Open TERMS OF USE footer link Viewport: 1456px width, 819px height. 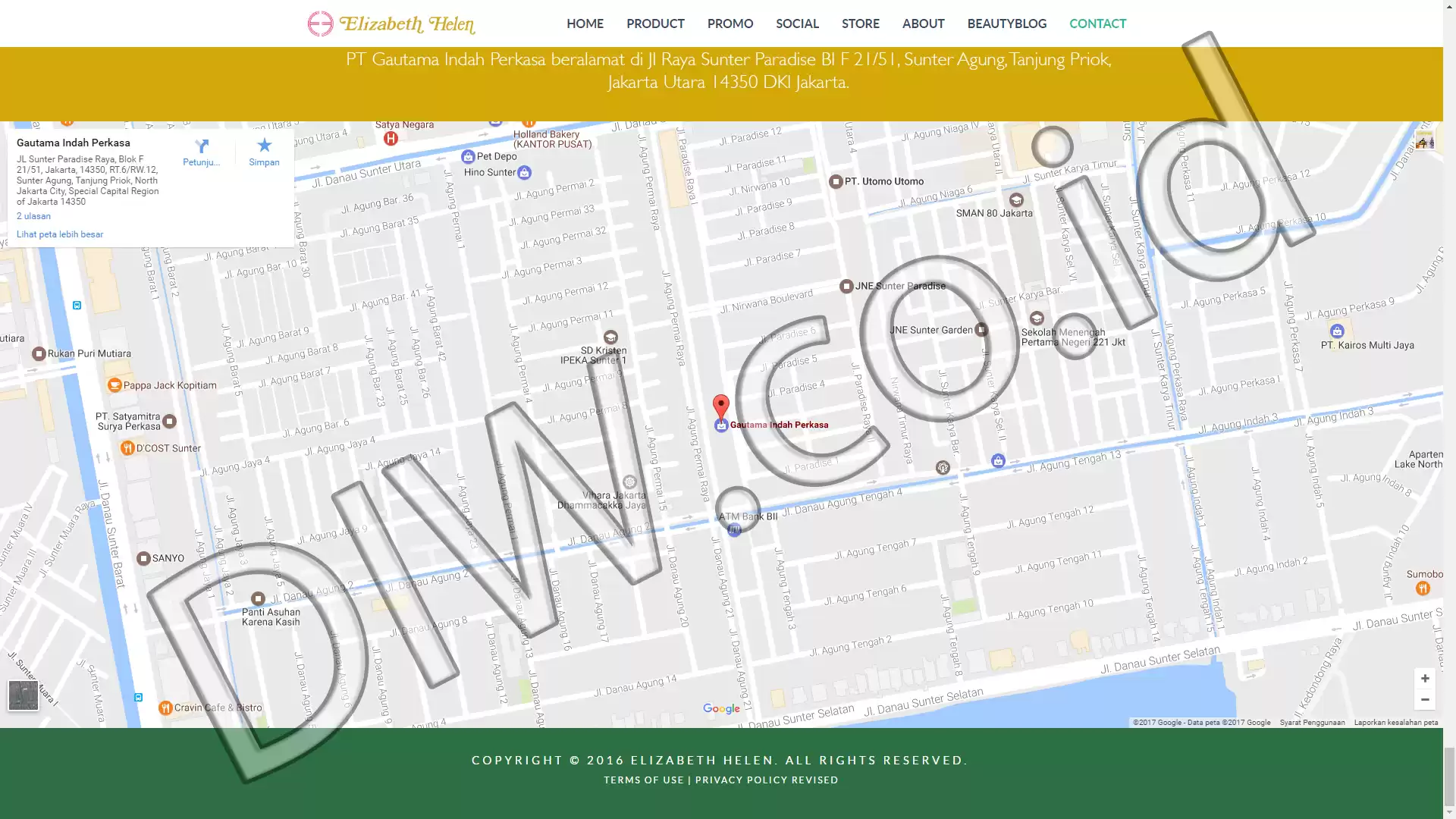click(644, 780)
